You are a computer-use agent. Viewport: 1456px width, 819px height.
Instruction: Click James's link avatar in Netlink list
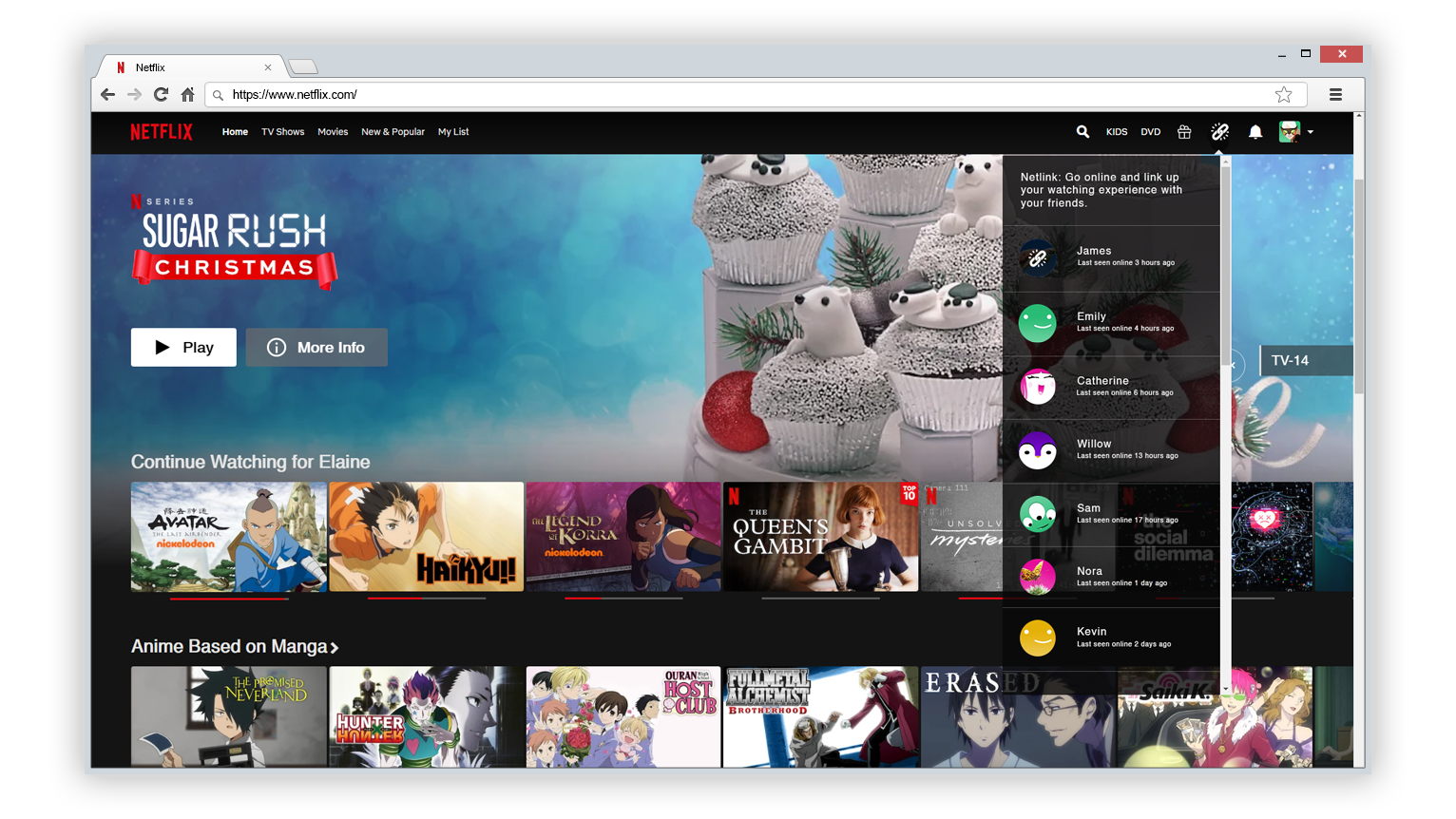coord(1038,258)
